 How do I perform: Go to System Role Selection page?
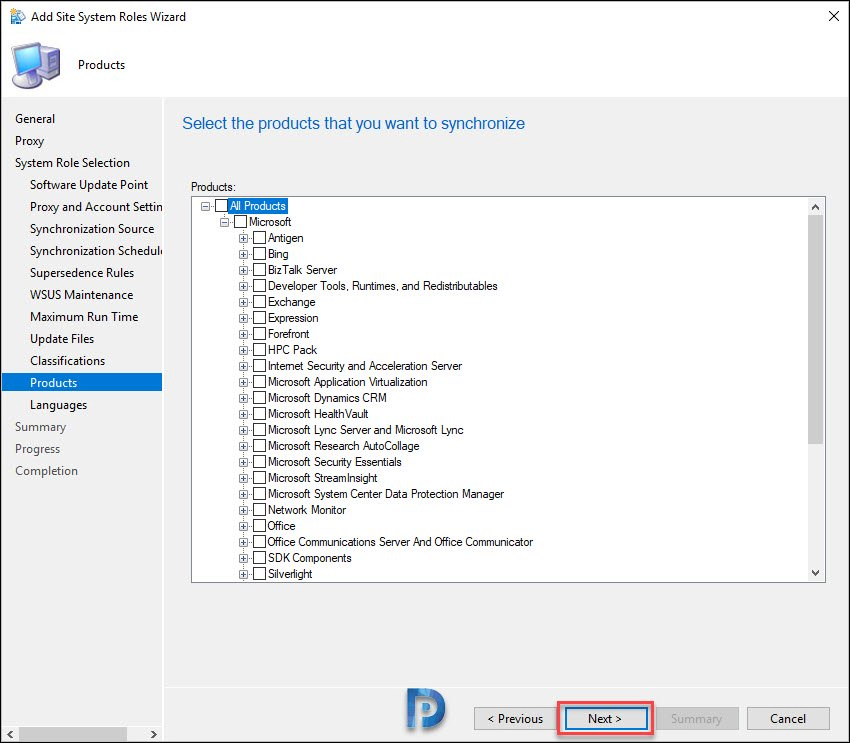pos(72,163)
